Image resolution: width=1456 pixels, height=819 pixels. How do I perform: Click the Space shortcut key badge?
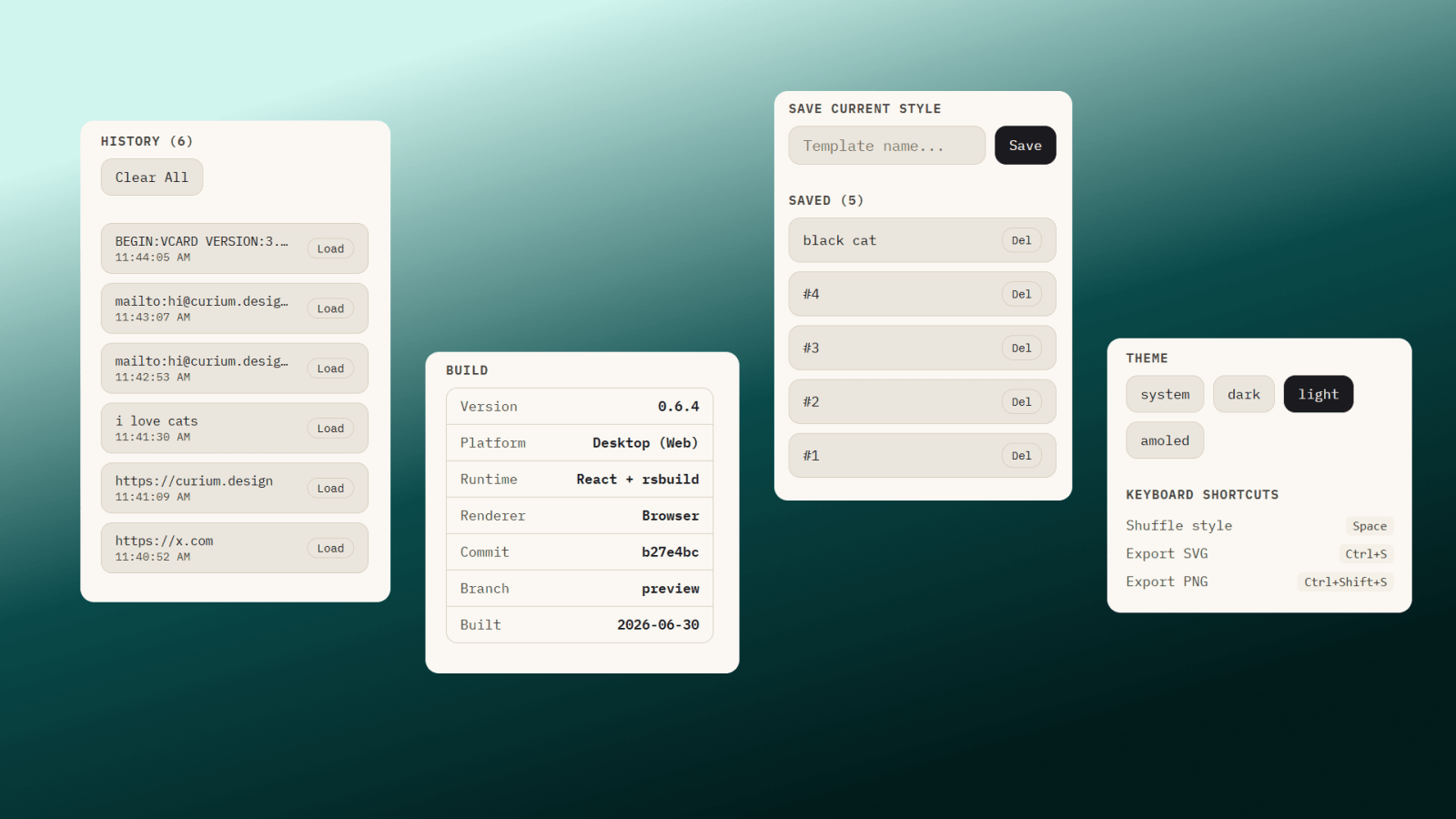[1370, 526]
